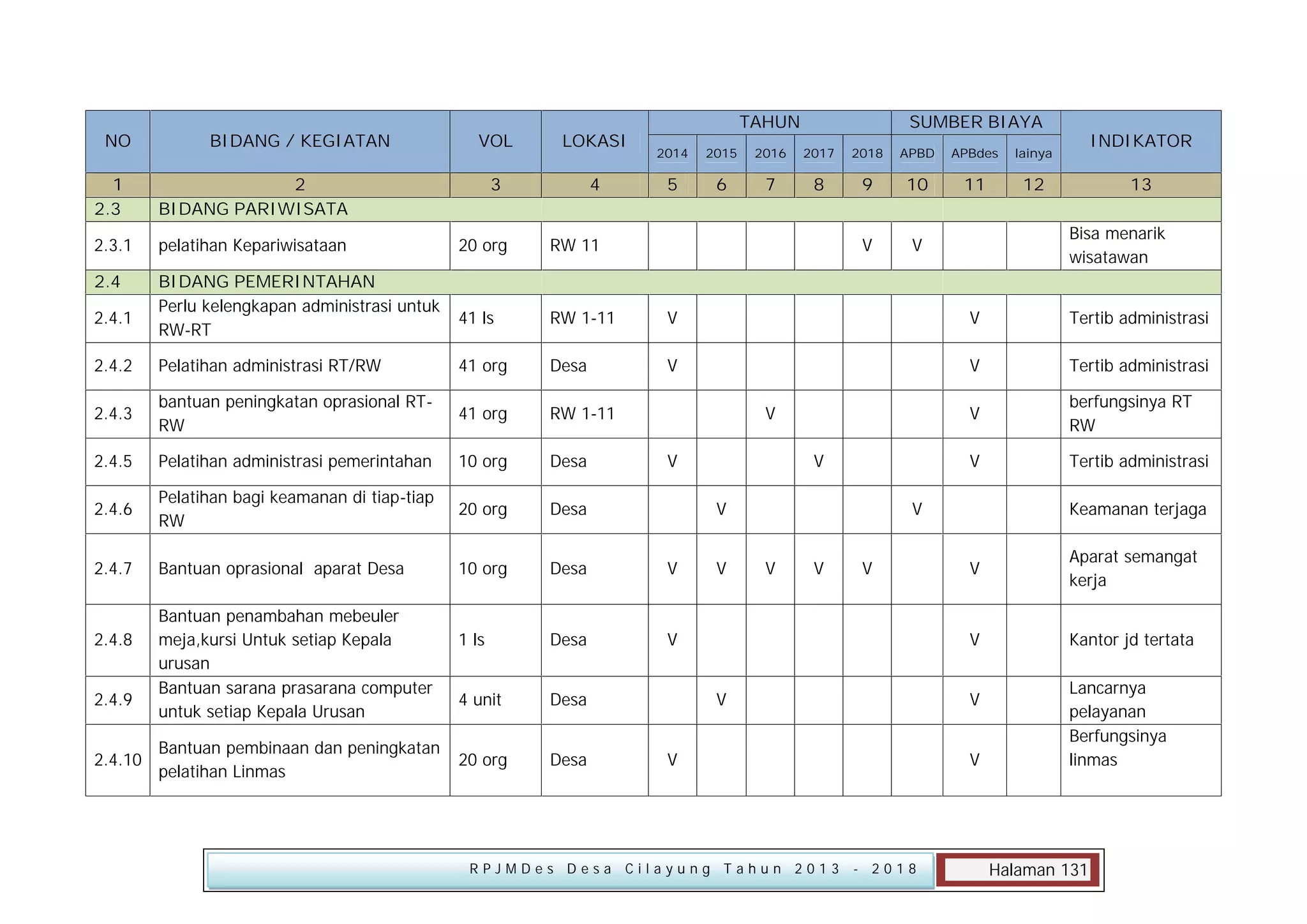
Task: Click the 2017 checkmark in row 2.4.5
Action: click(818, 462)
